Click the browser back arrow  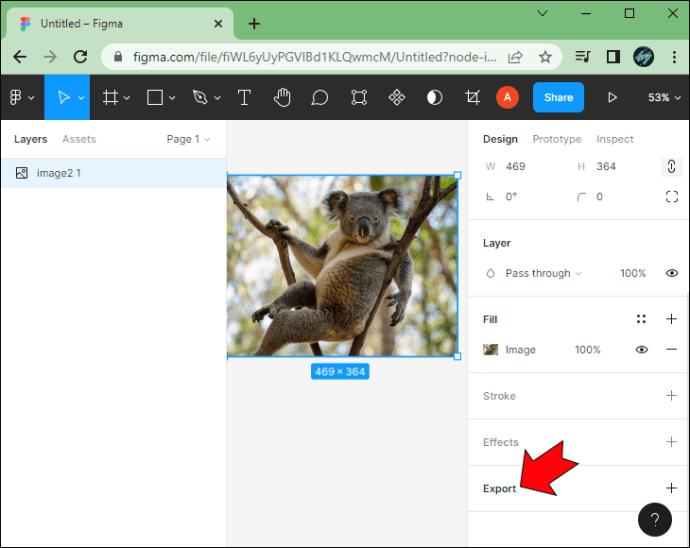[x=20, y=57]
